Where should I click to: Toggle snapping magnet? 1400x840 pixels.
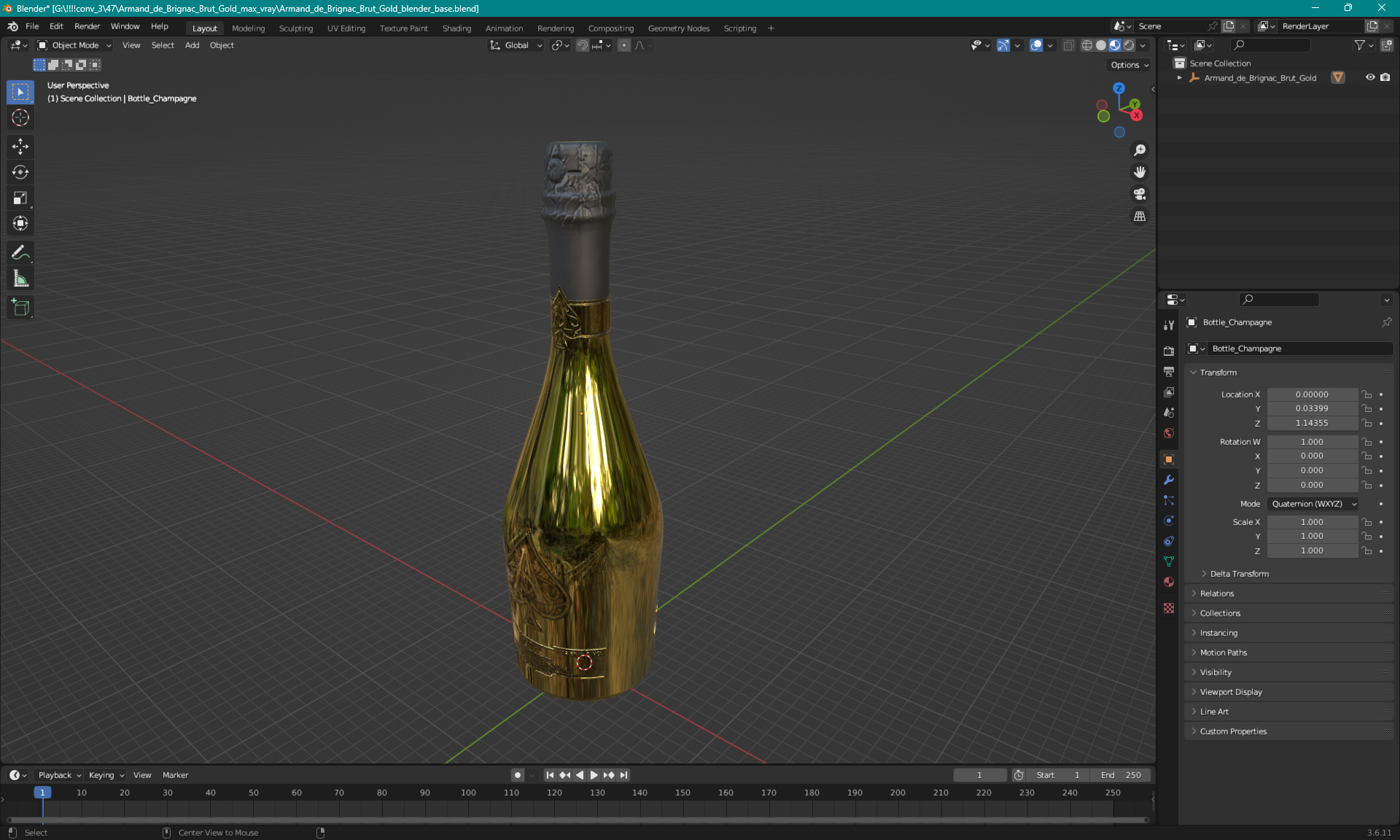(582, 45)
